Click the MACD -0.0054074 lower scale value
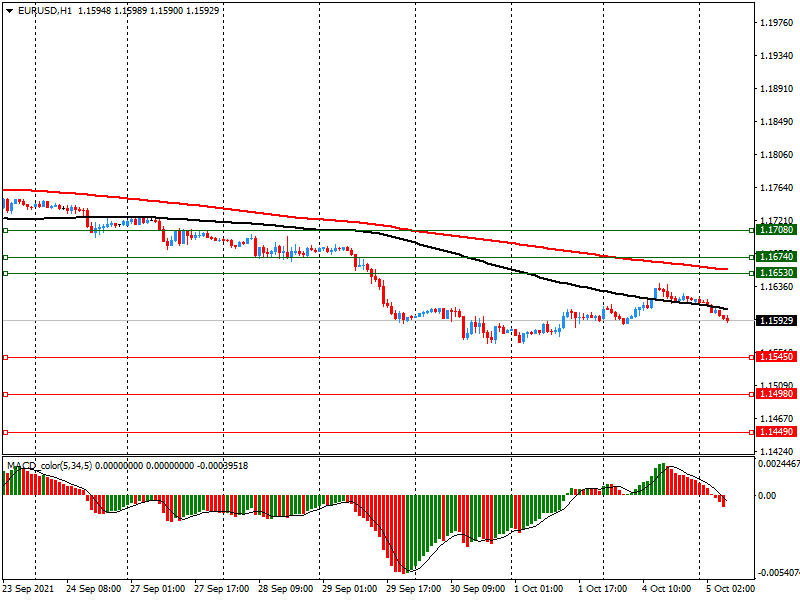 pos(779,572)
